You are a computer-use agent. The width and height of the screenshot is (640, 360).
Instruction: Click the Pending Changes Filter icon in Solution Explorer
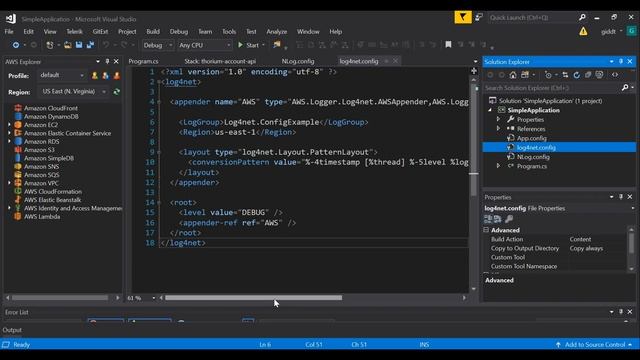click(x=548, y=75)
